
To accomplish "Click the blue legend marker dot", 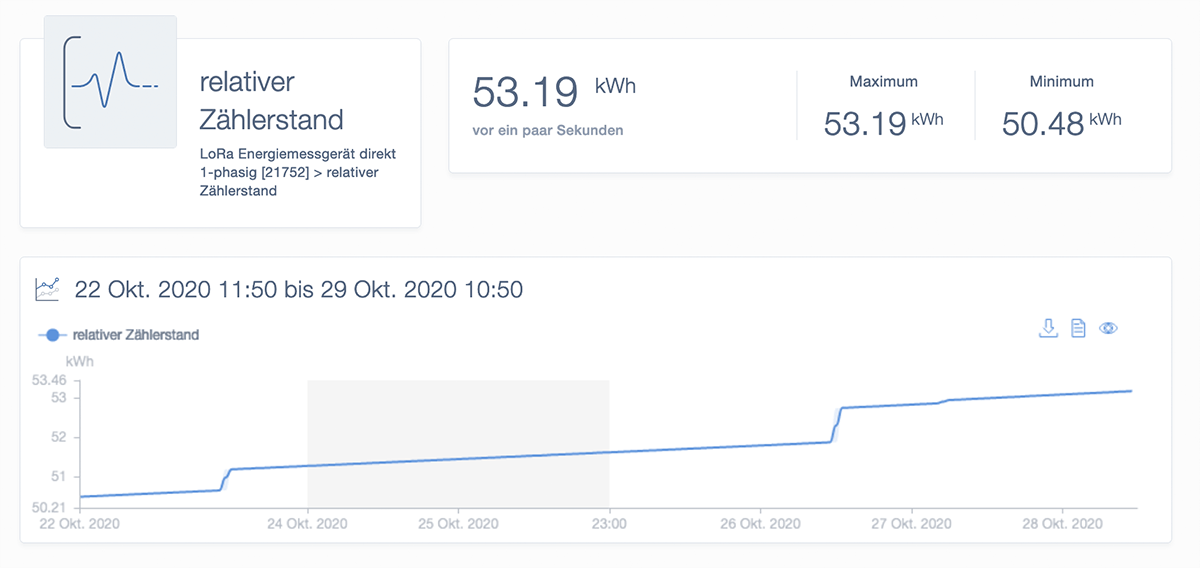I will coord(52,335).
